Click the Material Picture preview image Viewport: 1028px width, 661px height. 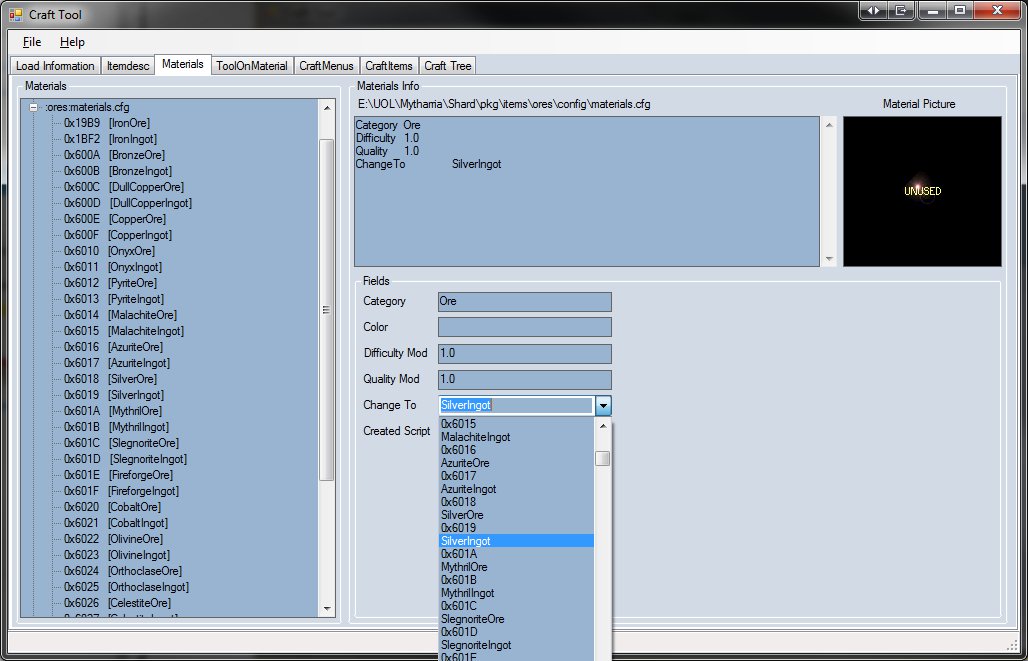tap(922, 191)
